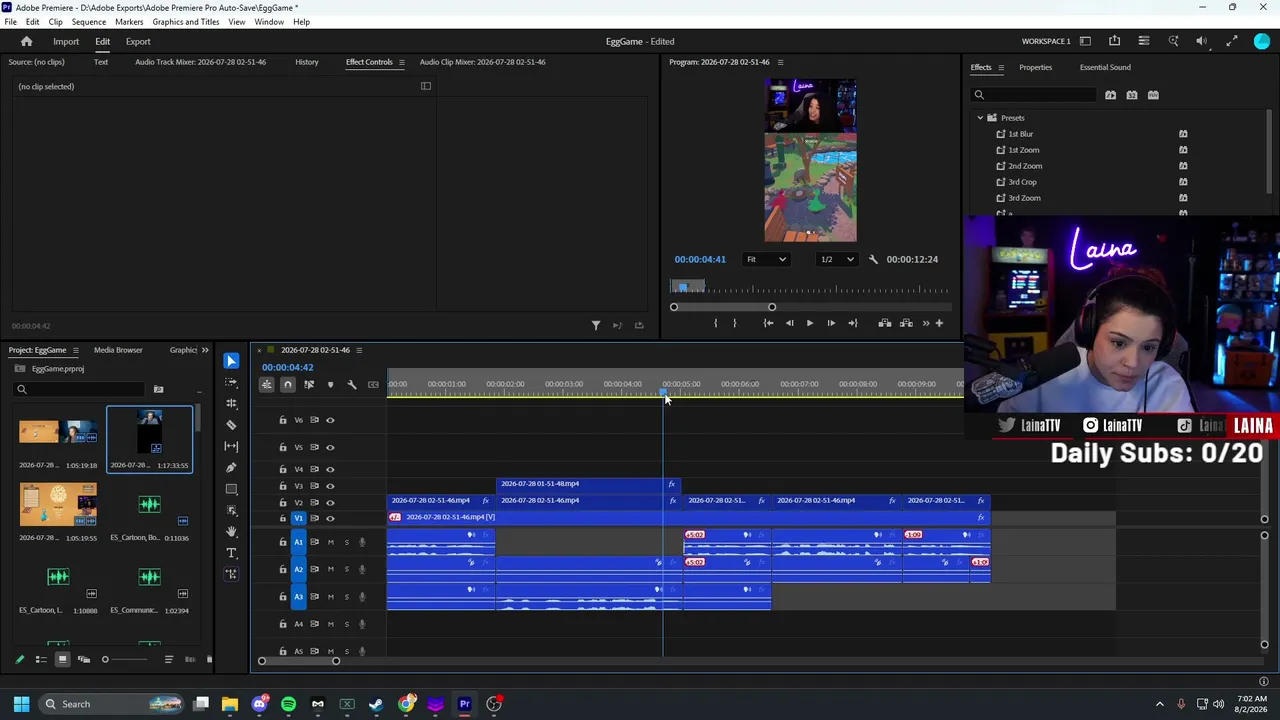The image size is (1280, 720).
Task: Open the Effect Controls panel menu
Action: tap(402, 62)
